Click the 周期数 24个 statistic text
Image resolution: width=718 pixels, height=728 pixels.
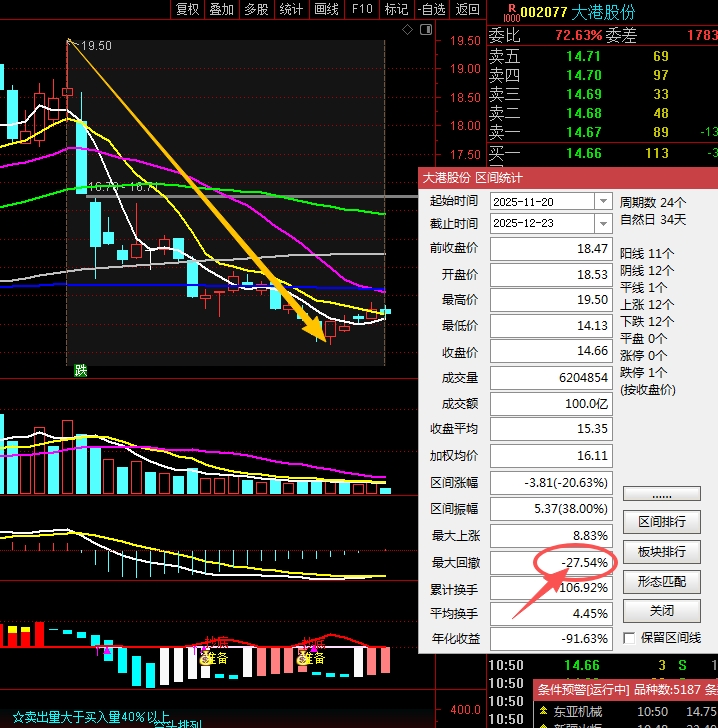(653, 202)
